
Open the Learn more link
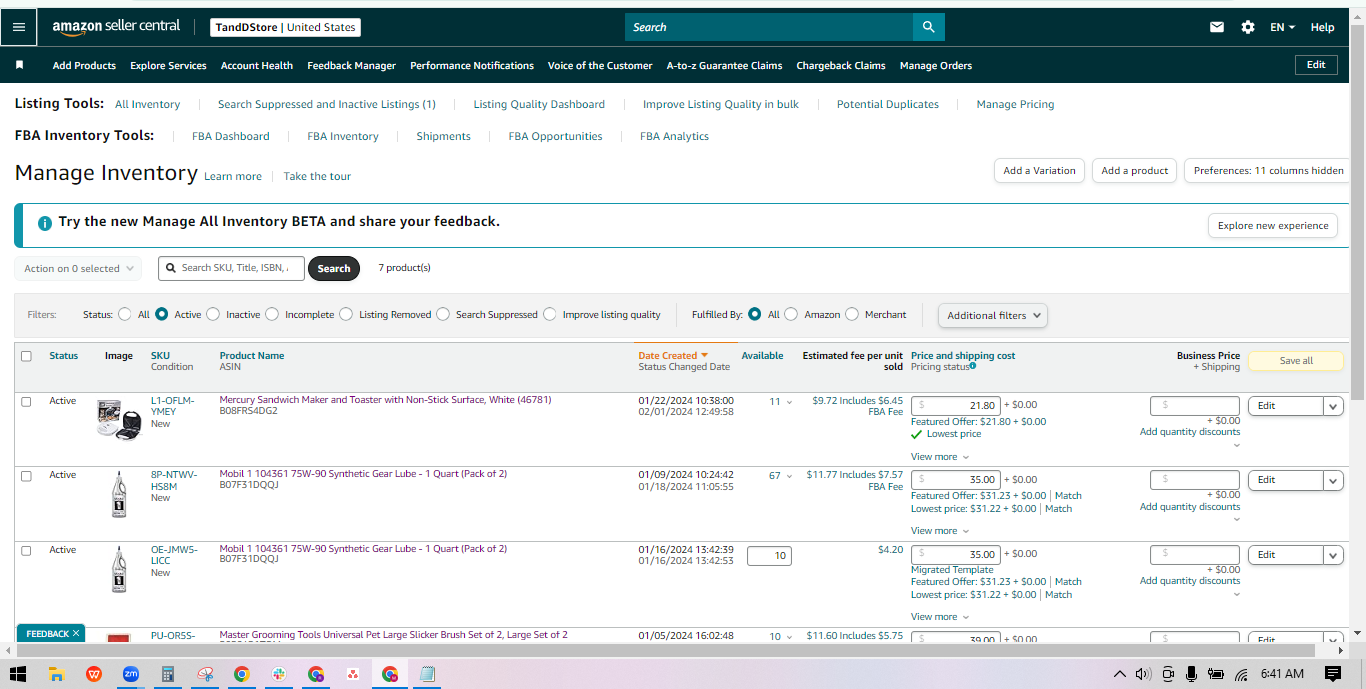(x=233, y=176)
